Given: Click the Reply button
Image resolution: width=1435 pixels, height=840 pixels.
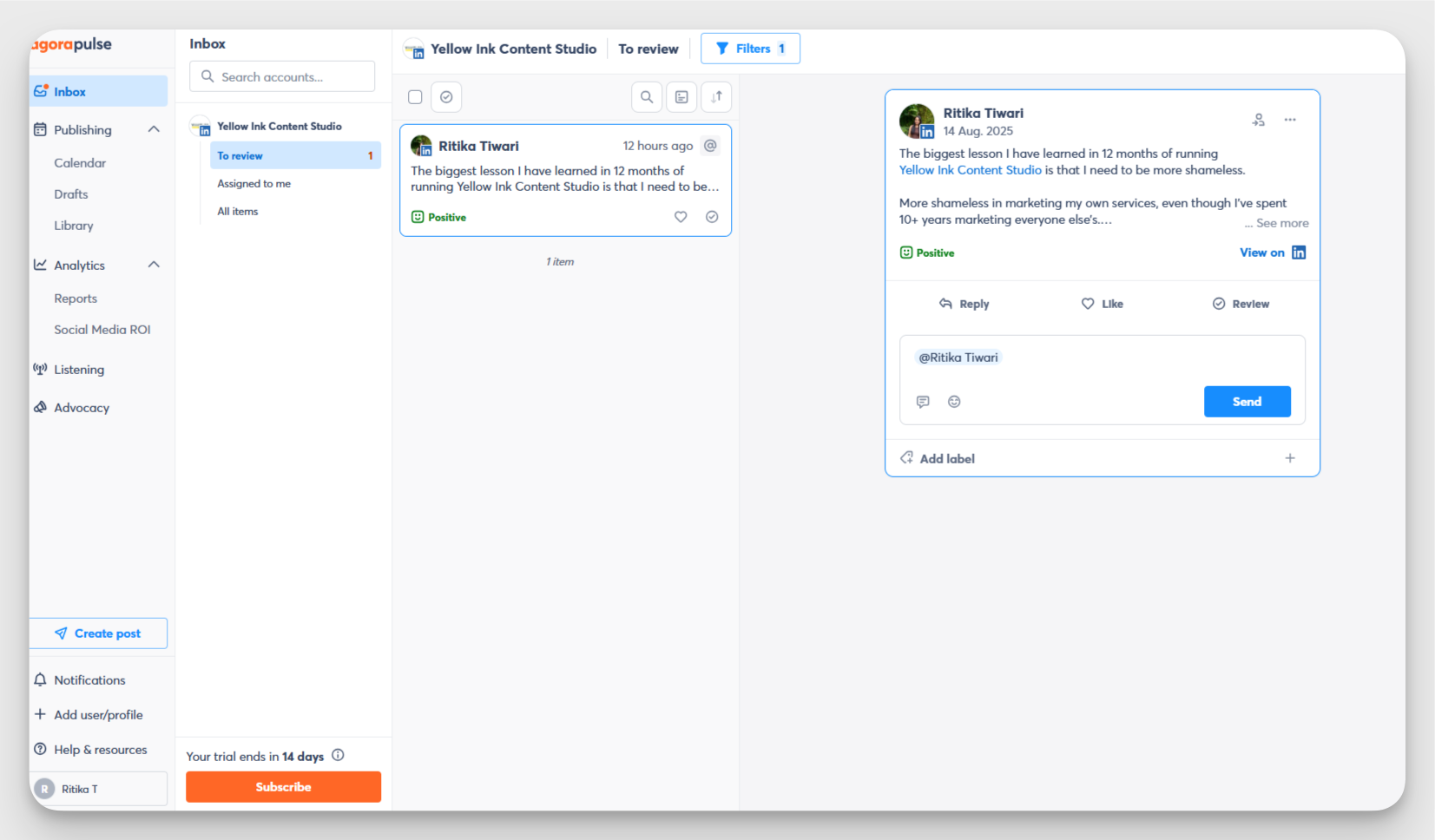Looking at the screenshot, I should (x=964, y=304).
